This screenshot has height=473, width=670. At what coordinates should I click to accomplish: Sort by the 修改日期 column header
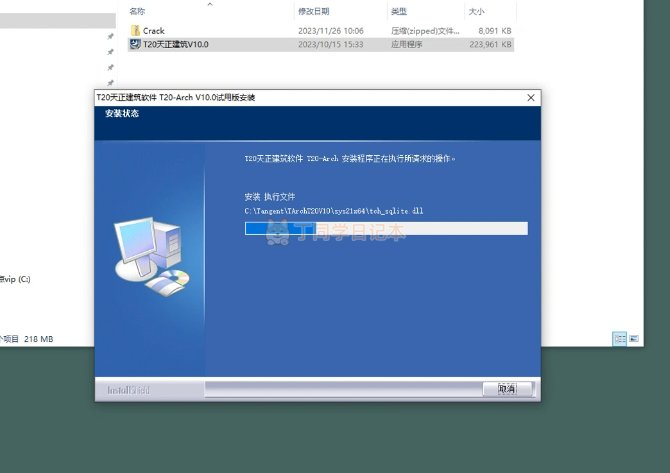314,11
